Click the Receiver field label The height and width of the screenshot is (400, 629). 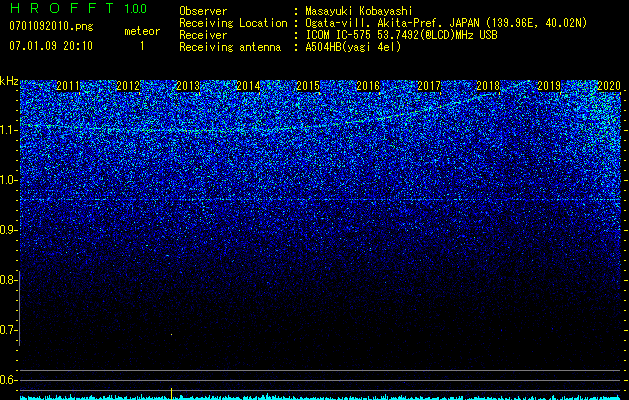203,35
